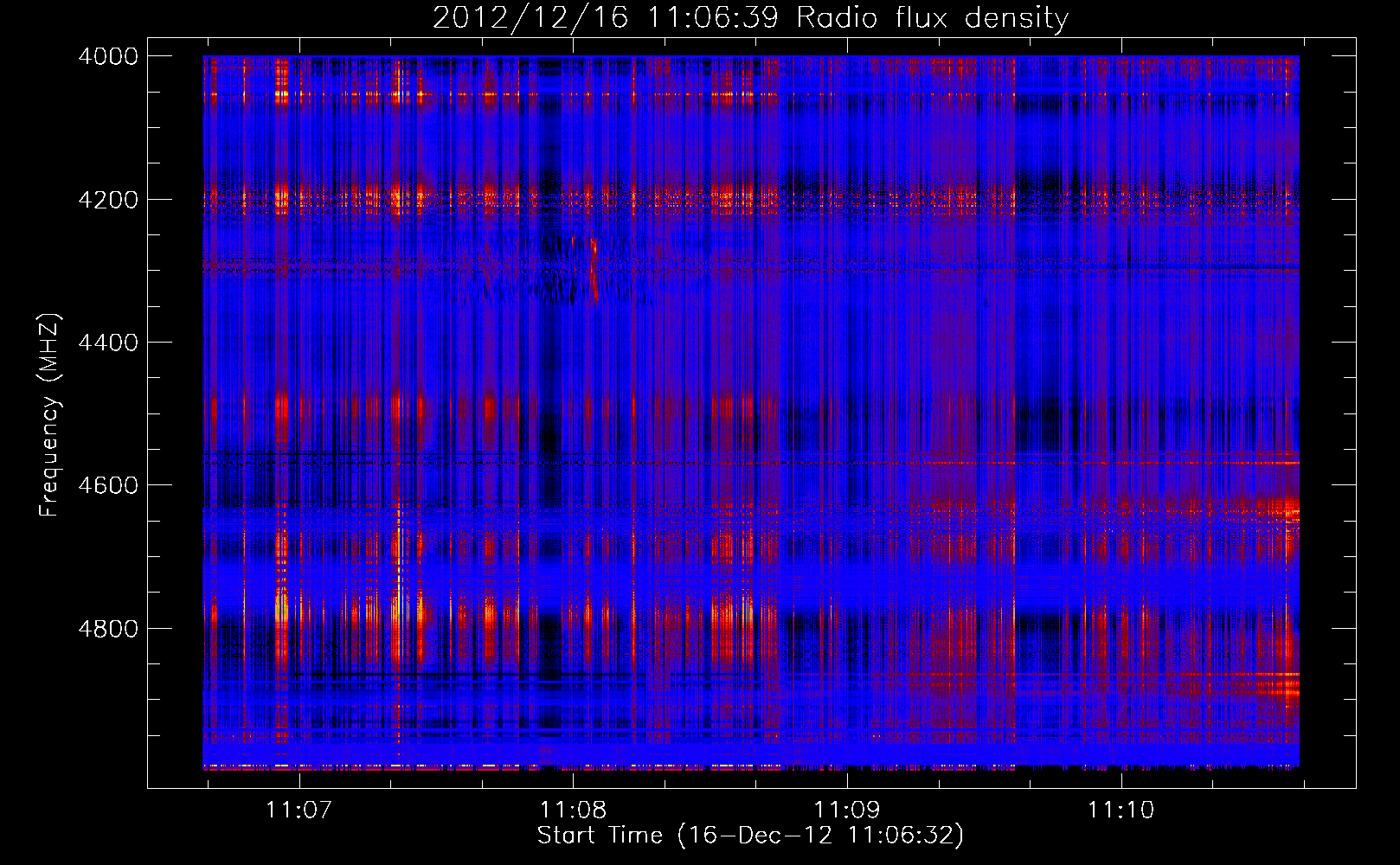Viewport: 1400px width, 865px height.
Task: Click the 11:08 time tick label
Action: 573,810
